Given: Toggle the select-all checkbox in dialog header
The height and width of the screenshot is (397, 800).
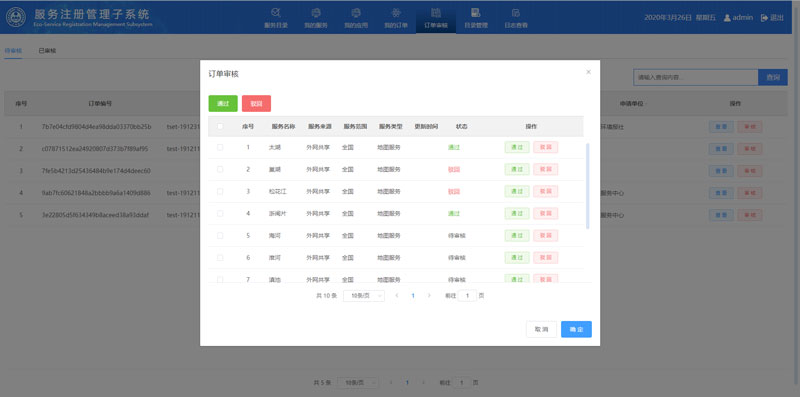Looking at the screenshot, I should point(220,127).
